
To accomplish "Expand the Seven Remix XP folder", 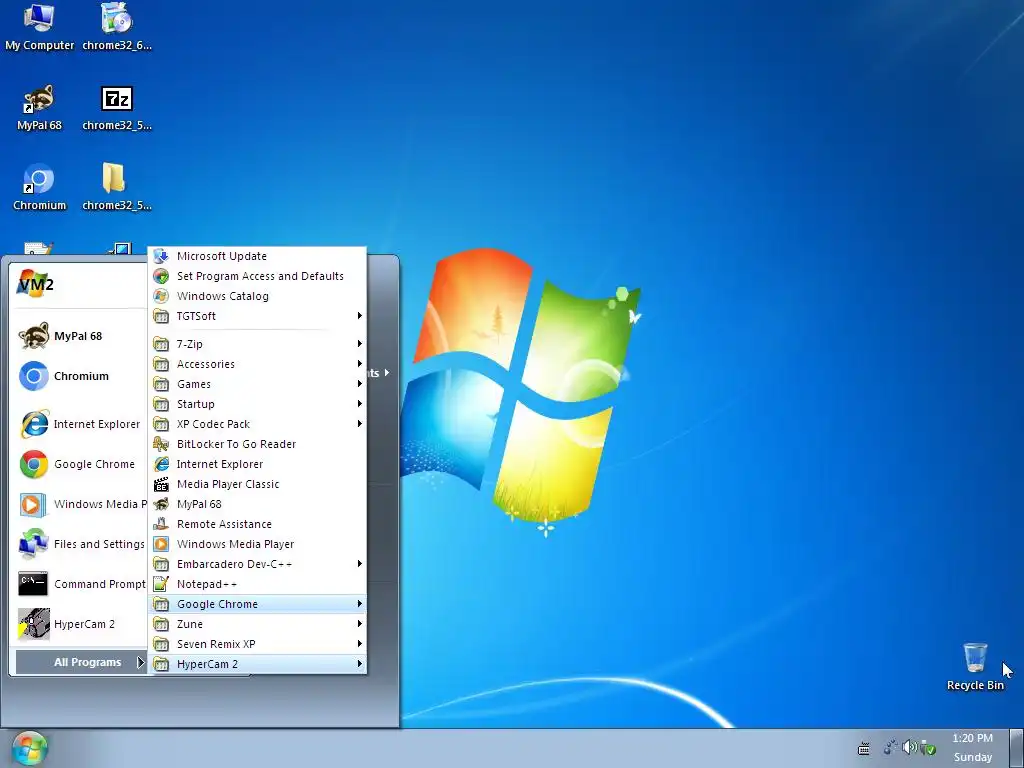I will click(x=257, y=644).
